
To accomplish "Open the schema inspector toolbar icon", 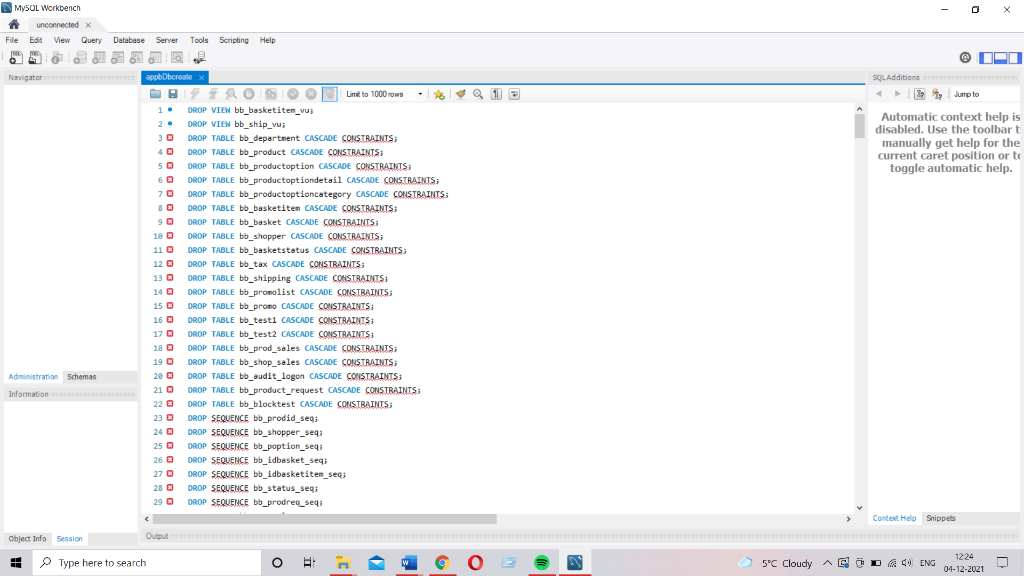I will [57, 58].
